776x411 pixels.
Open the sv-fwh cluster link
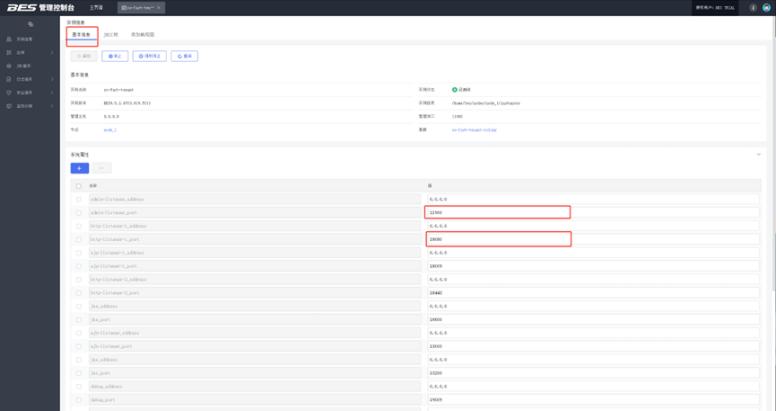(x=474, y=130)
